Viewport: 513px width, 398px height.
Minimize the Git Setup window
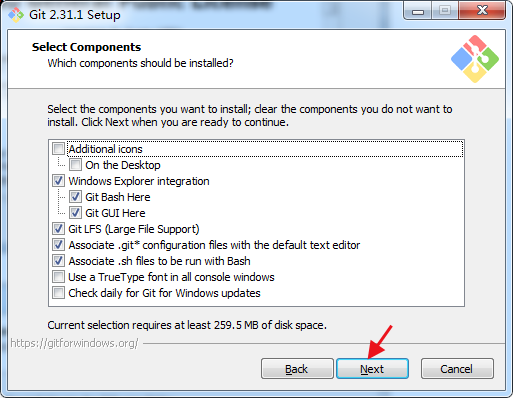click(418, 11)
